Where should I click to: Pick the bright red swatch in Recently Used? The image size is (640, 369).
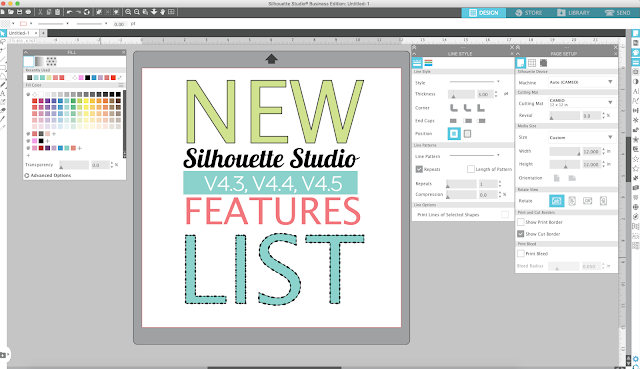click(x=113, y=78)
